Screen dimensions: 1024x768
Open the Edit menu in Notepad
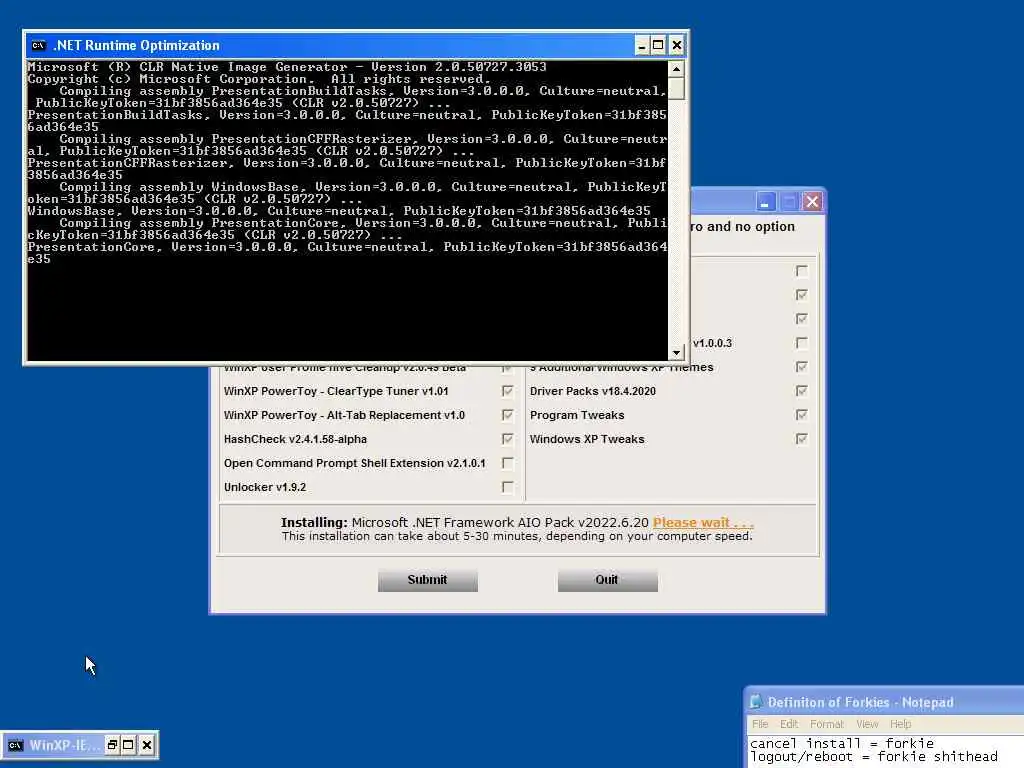pos(789,724)
